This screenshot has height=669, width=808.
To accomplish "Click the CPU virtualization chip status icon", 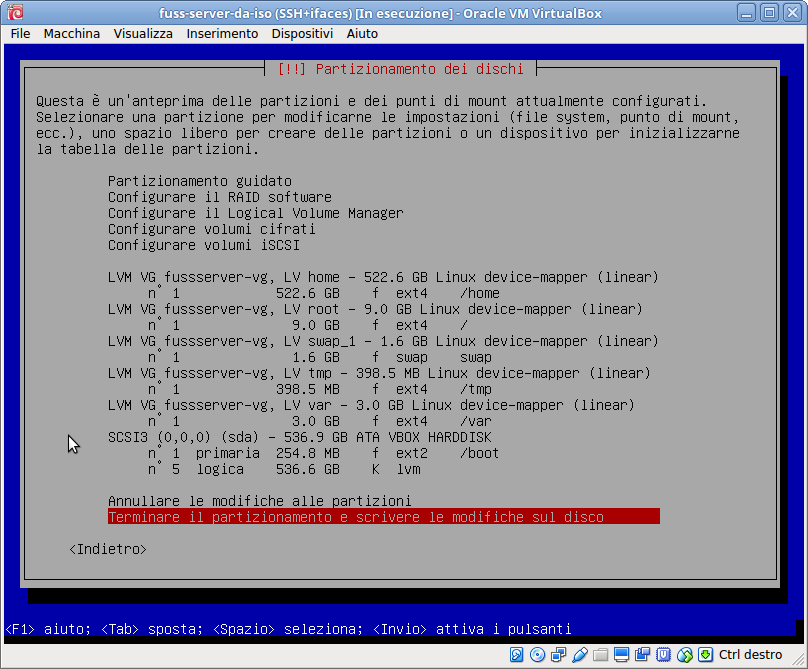I will click(663, 655).
